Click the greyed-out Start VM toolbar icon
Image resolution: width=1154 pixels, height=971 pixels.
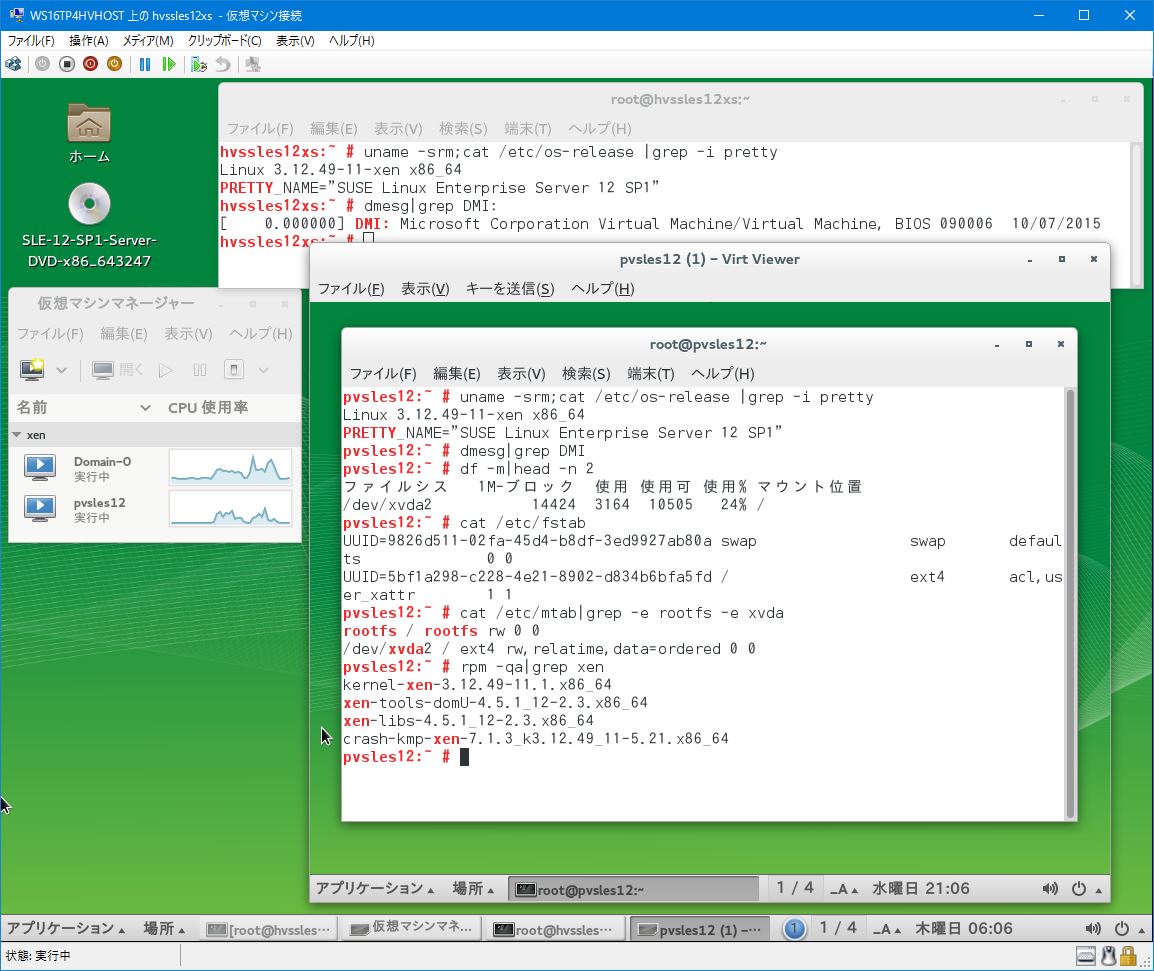click(x=43, y=64)
